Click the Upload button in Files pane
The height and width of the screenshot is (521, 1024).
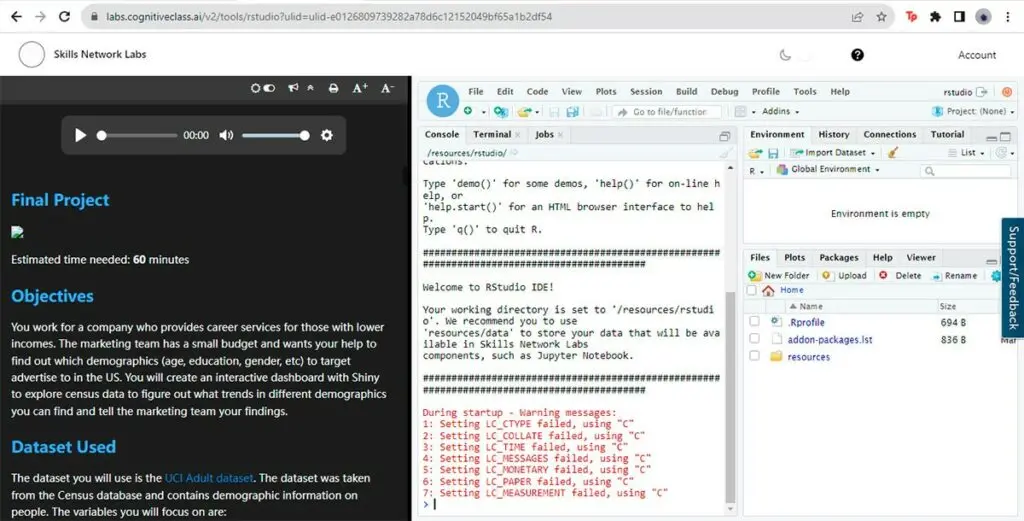[844, 276]
